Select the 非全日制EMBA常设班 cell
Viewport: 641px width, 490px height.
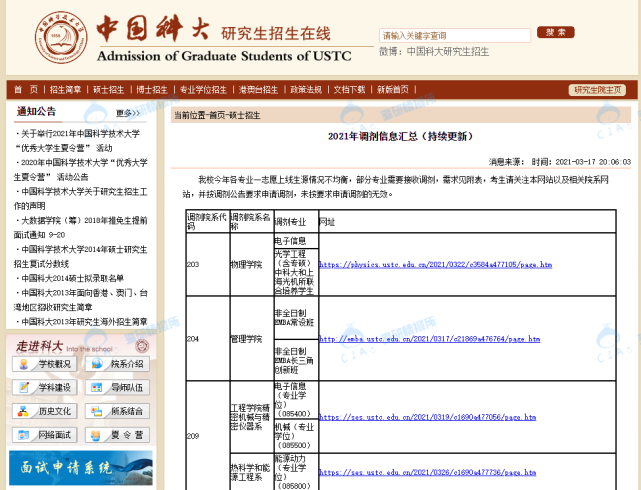(x=296, y=318)
